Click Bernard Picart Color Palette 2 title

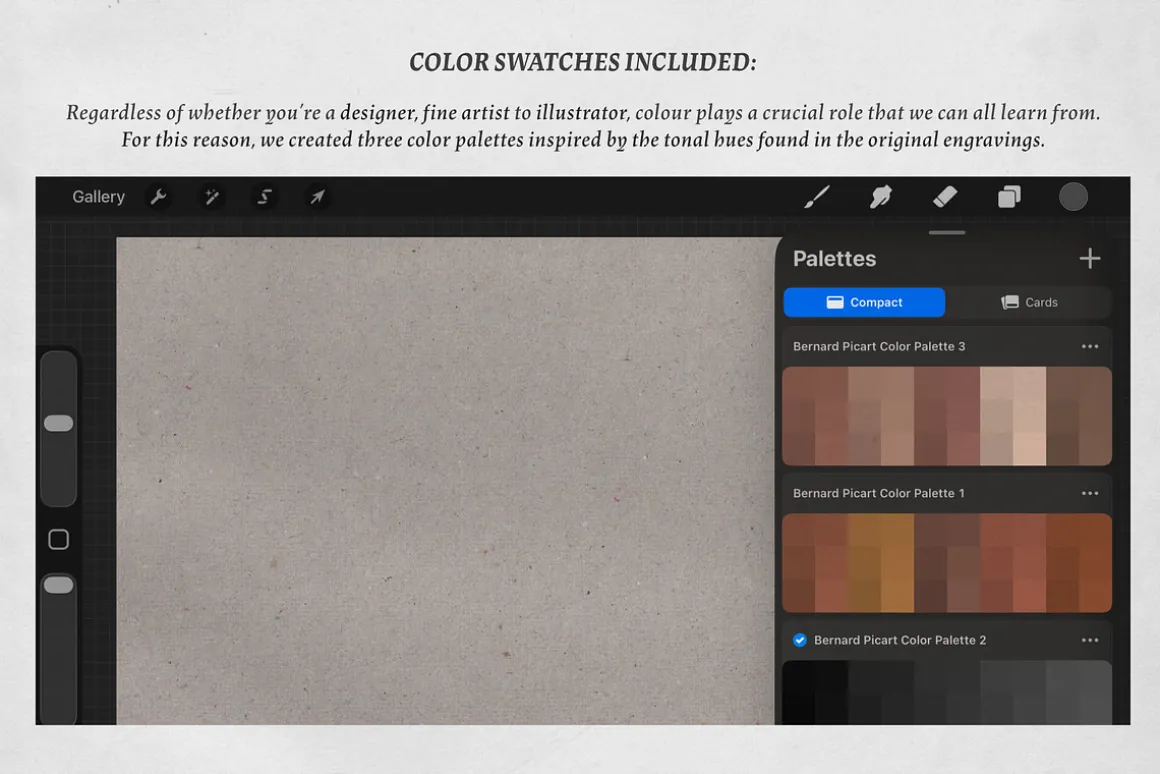click(x=900, y=640)
